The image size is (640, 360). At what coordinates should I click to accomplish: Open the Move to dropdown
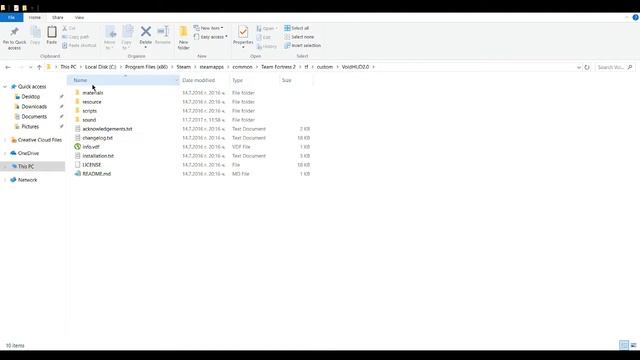tap(110, 38)
